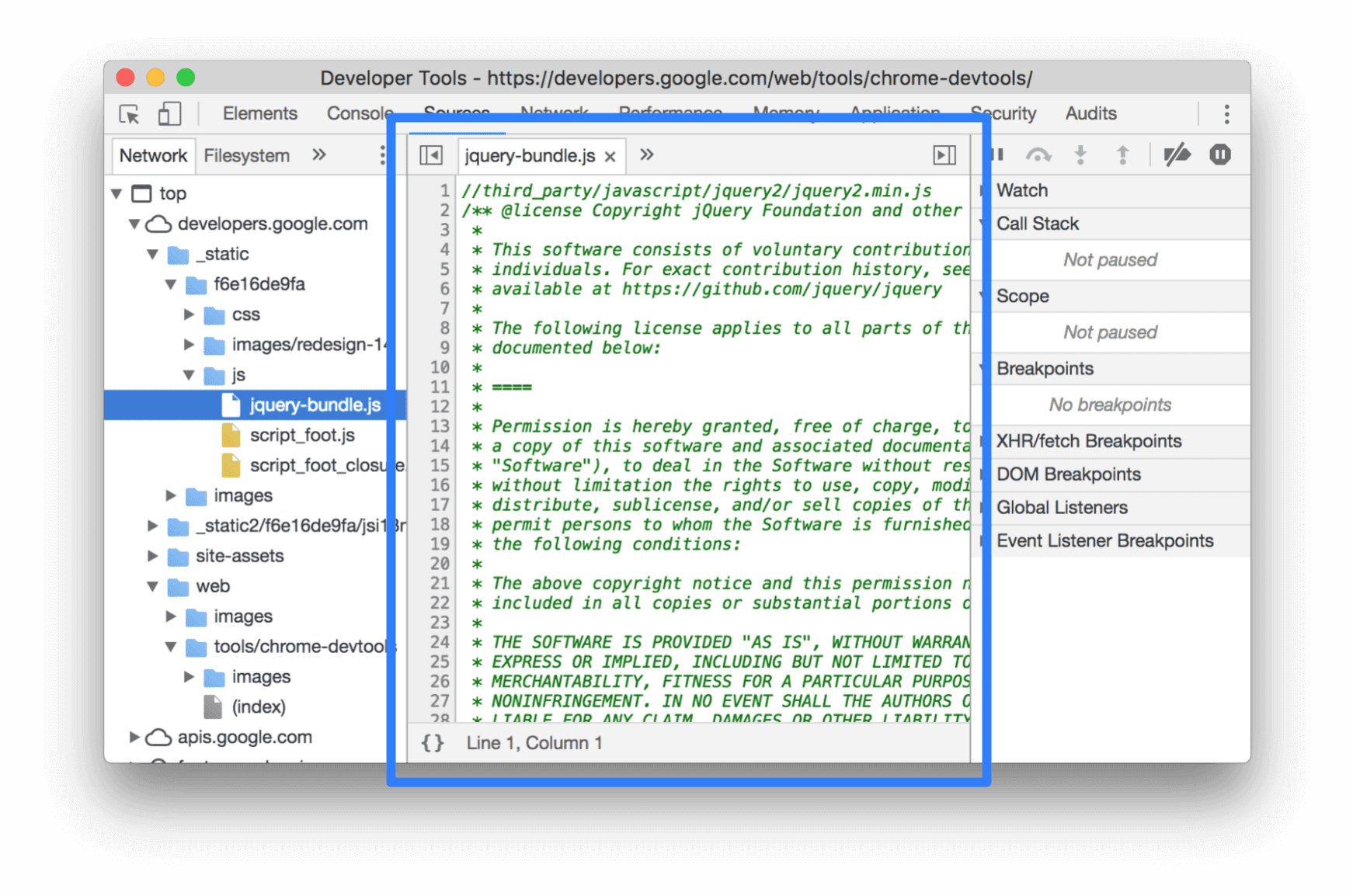Expand the css folder
Image resolution: width=1353 pixels, height=896 pixels.
coord(190,314)
